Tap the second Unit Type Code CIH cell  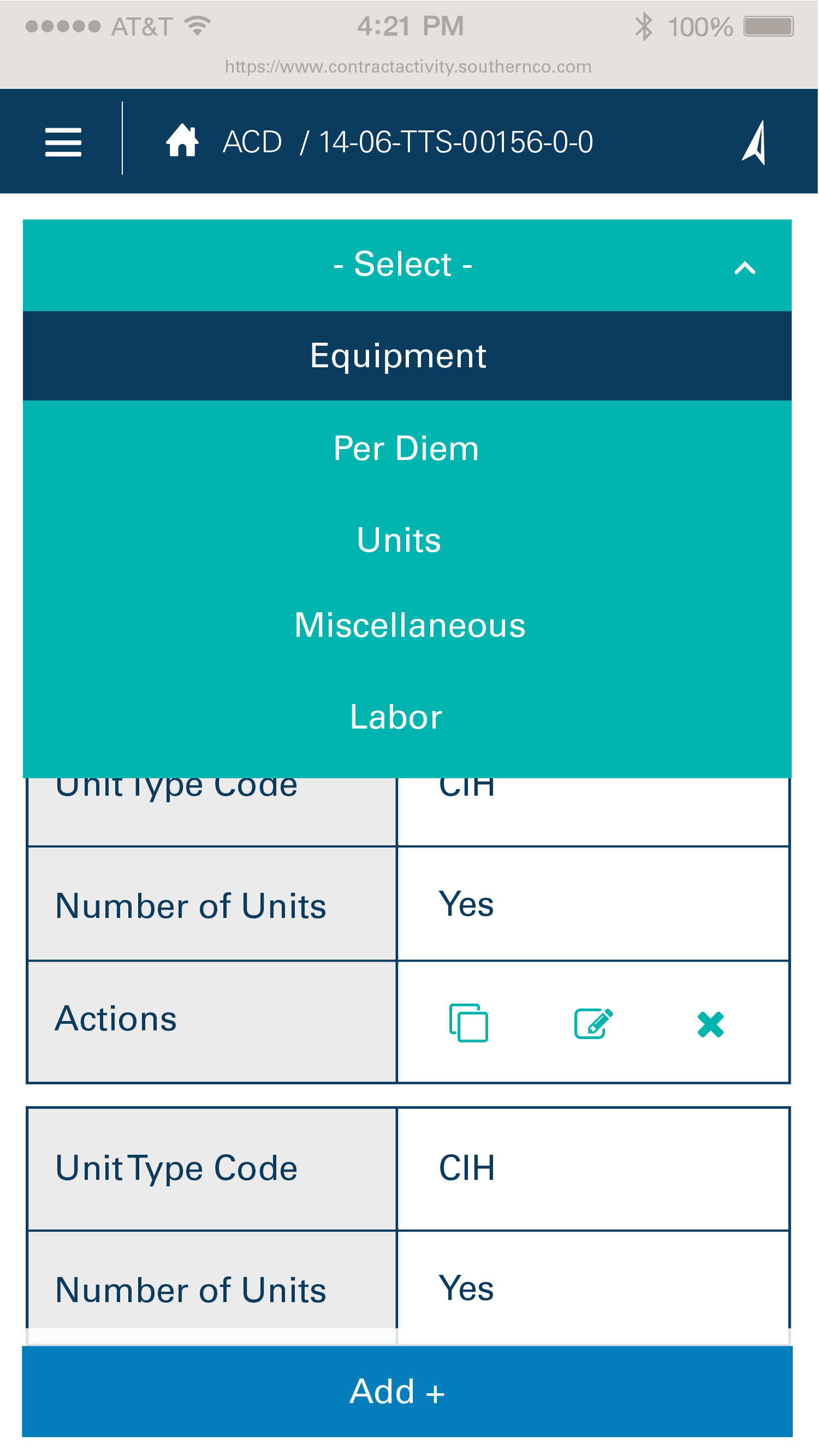coord(594,1168)
